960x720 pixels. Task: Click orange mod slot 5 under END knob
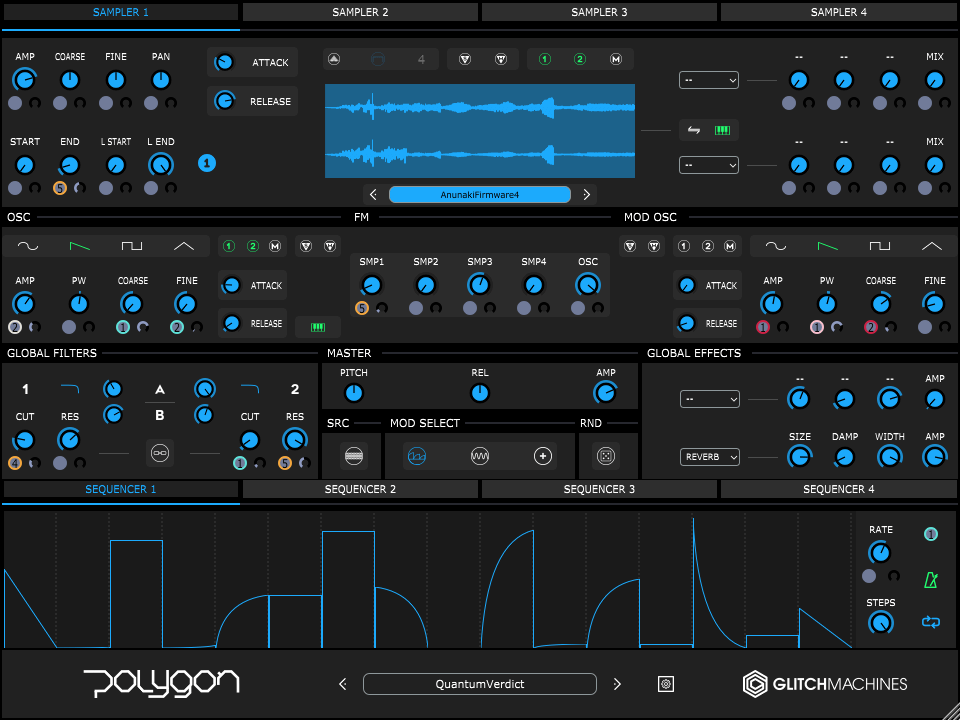click(60, 188)
